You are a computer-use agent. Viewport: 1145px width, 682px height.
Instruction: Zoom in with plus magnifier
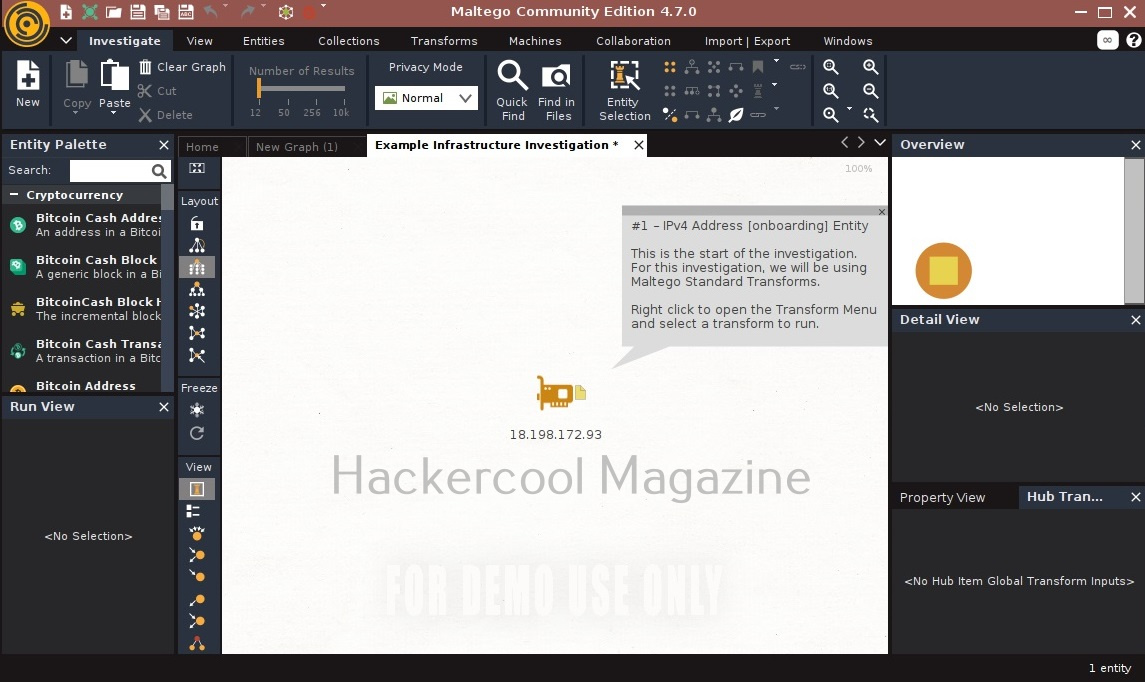click(870, 67)
